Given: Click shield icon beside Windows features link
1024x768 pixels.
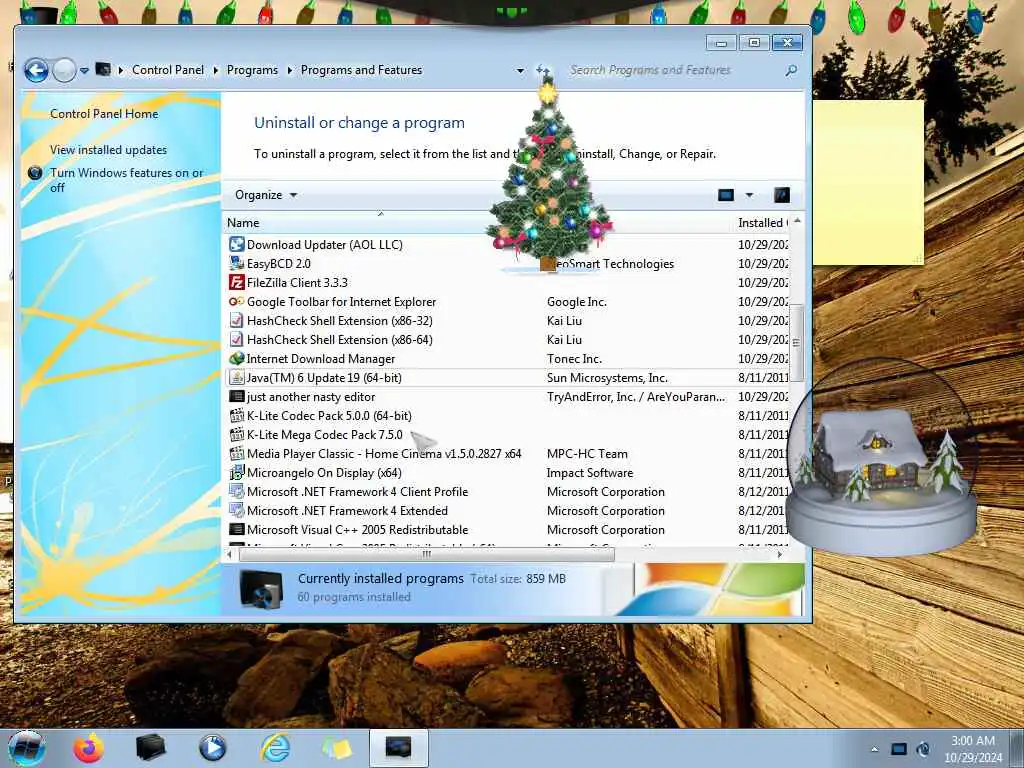Looking at the screenshot, I should click(35, 173).
